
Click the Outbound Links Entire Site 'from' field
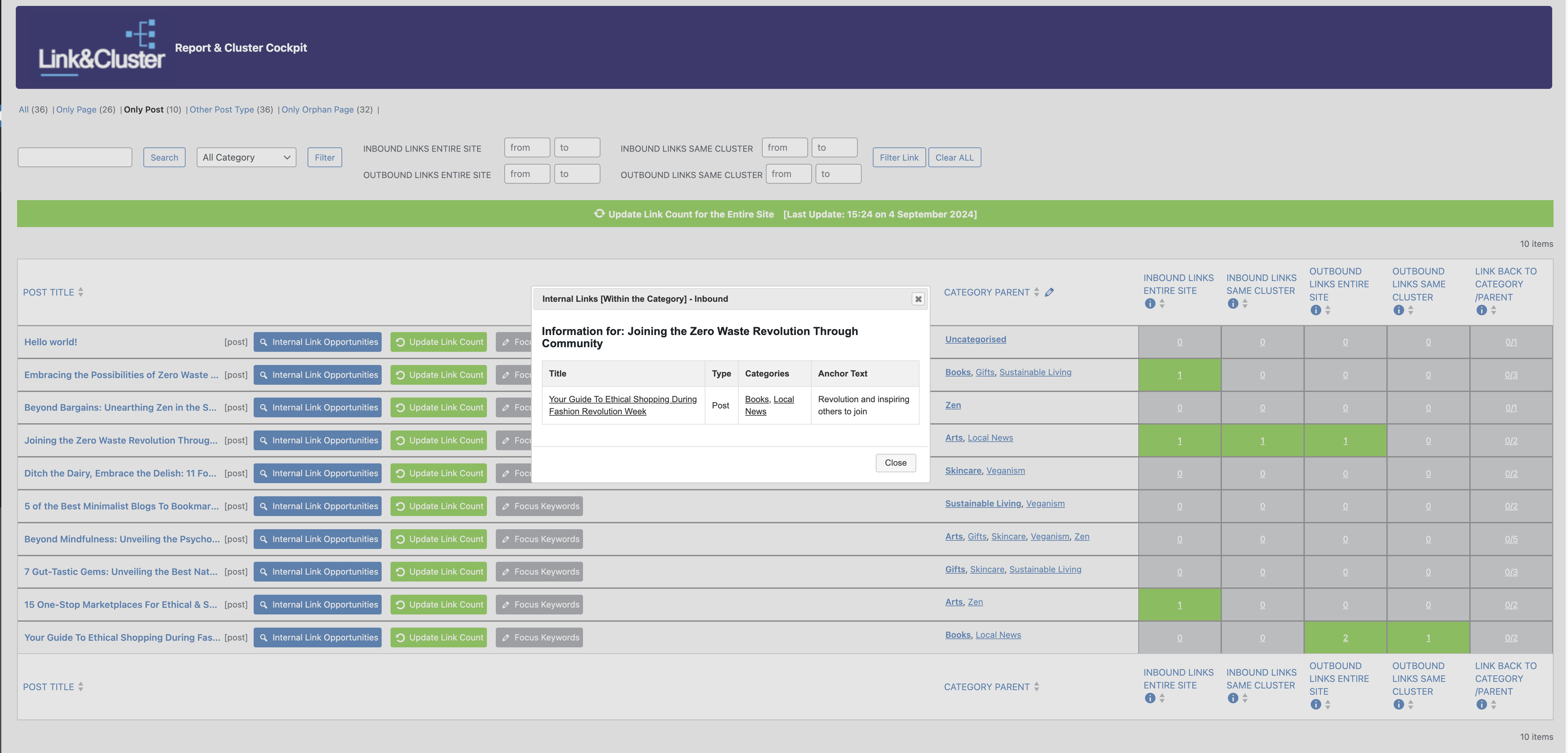[527, 174]
